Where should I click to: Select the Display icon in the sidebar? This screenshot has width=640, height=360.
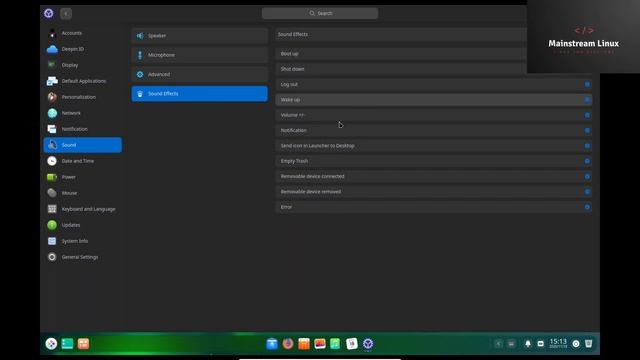(52, 65)
